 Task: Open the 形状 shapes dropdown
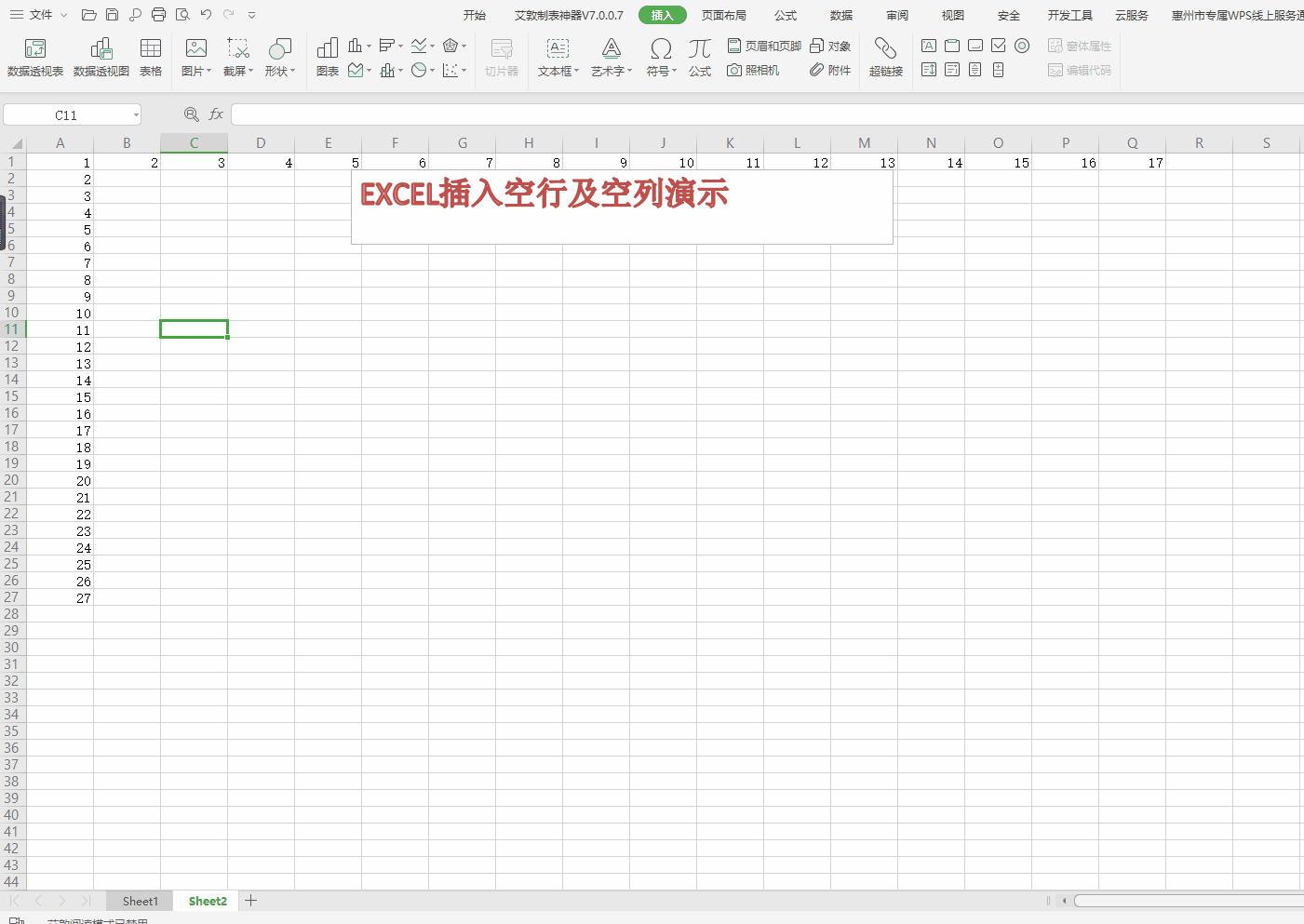280,58
